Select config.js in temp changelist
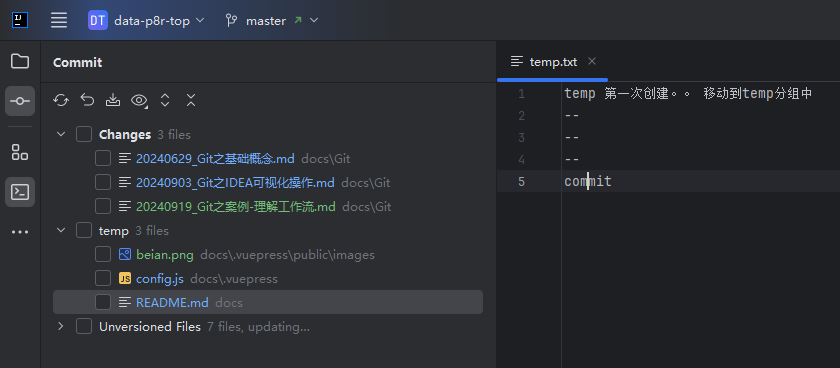The width and height of the screenshot is (840, 368). point(160,279)
